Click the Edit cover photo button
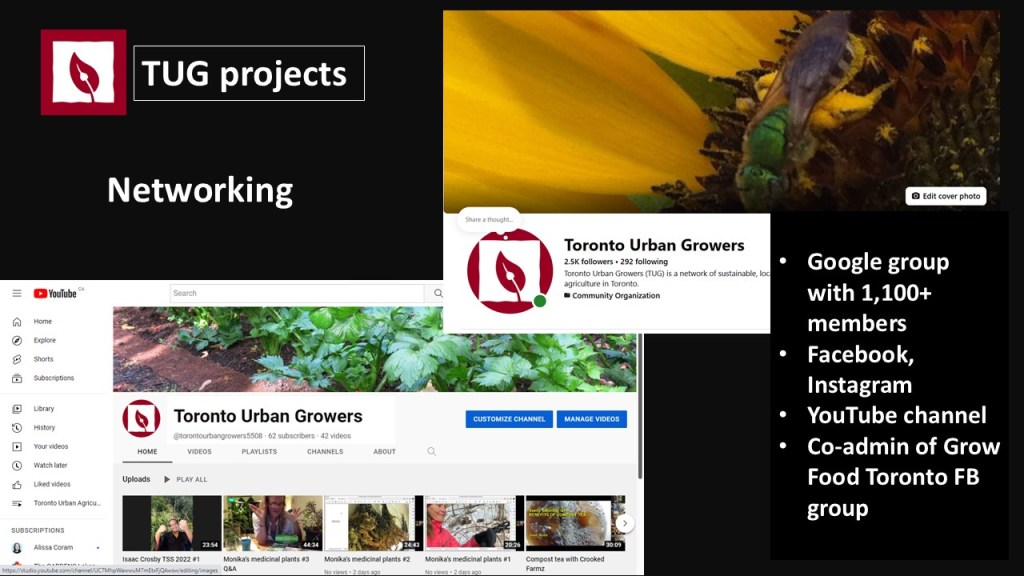The image size is (1024, 576). tap(945, 196)
